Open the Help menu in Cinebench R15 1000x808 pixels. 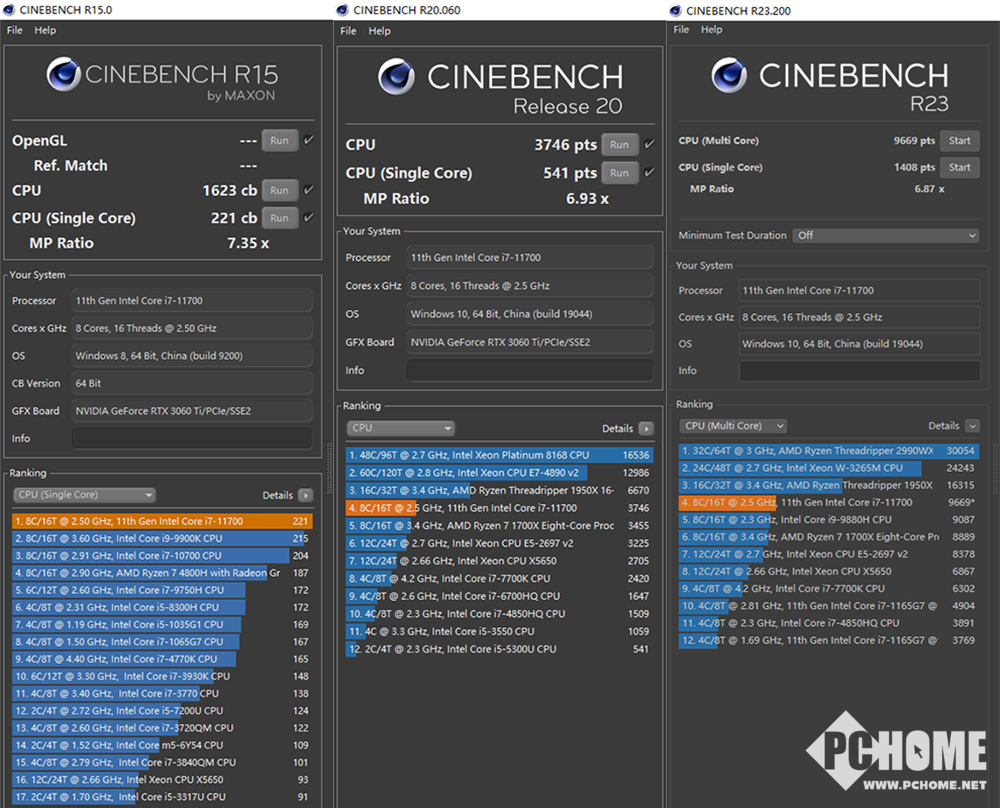pyautogui.click(x=45, y=30)
